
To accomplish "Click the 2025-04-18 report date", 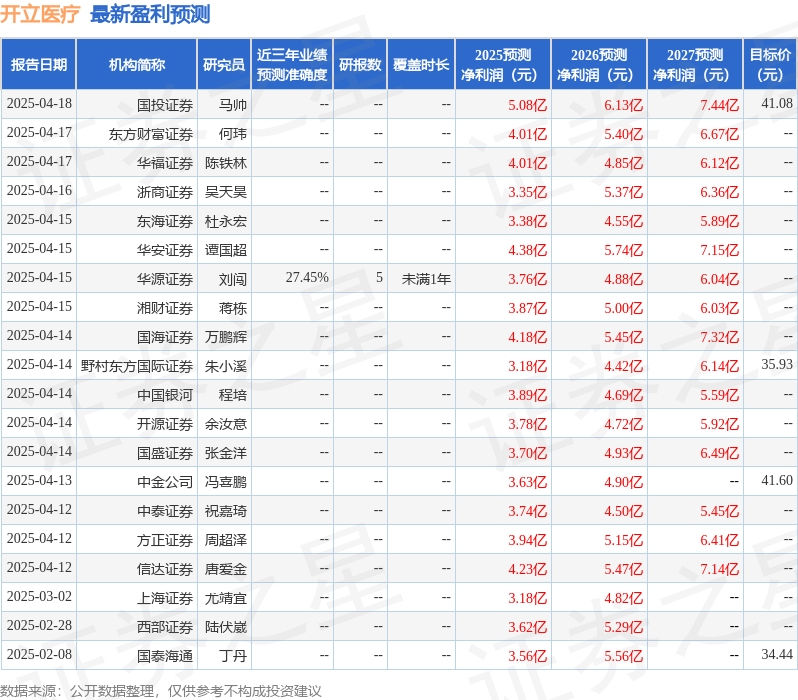I will [x=39, y=103].
